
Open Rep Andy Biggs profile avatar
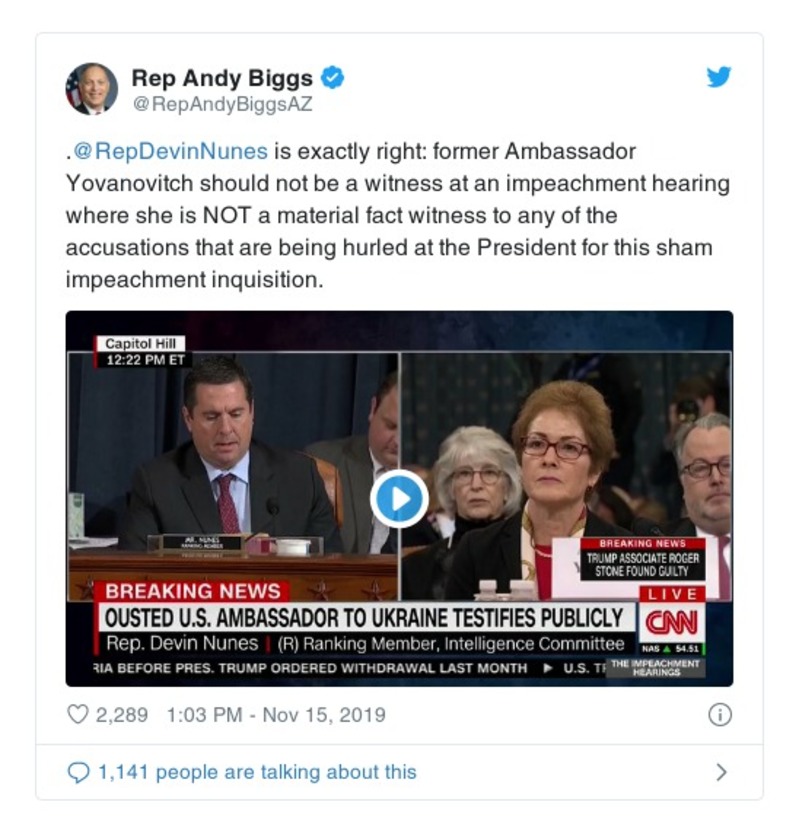92,89
